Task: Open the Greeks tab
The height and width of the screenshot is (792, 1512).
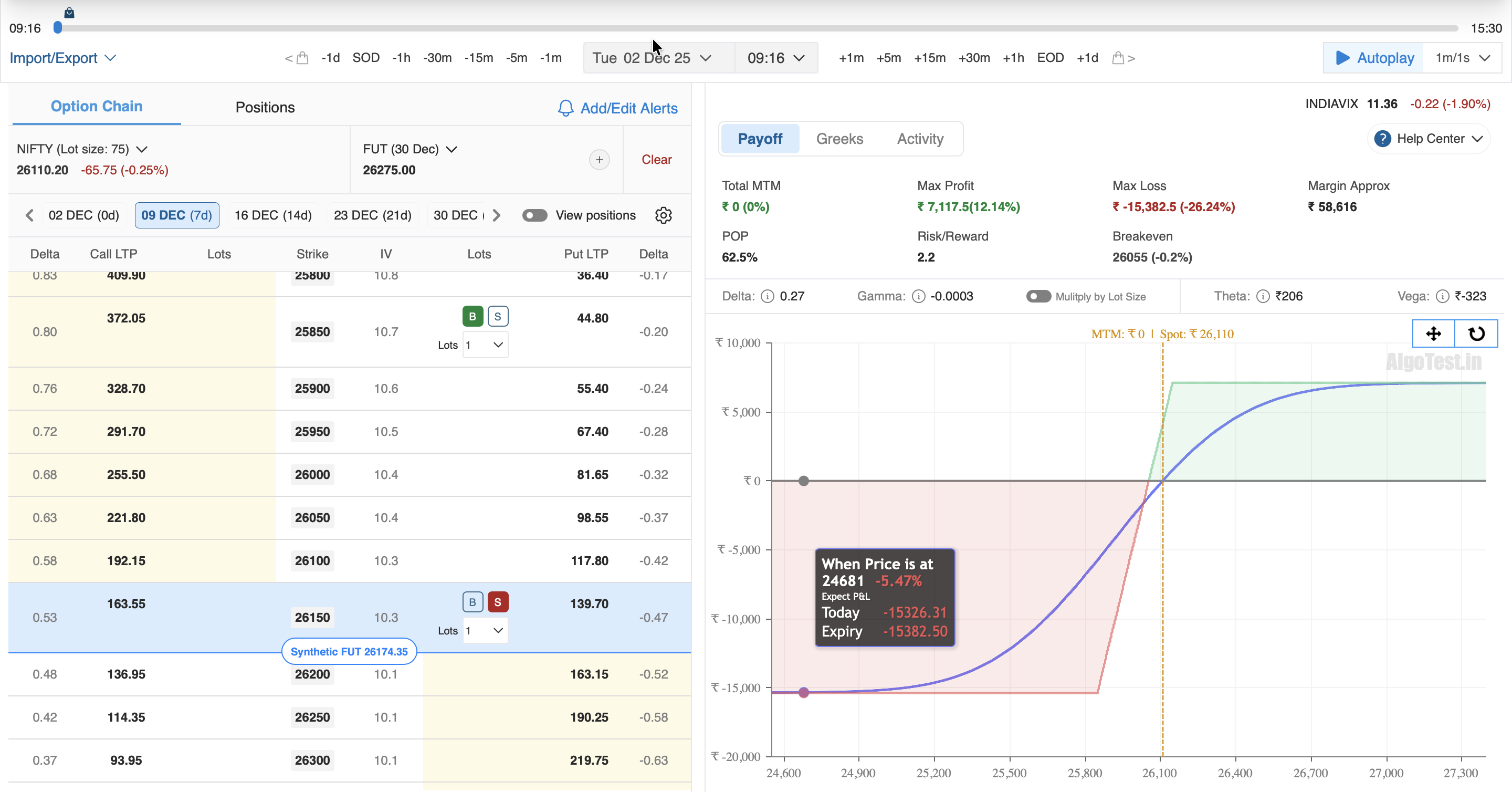Action: pos(839,139)
